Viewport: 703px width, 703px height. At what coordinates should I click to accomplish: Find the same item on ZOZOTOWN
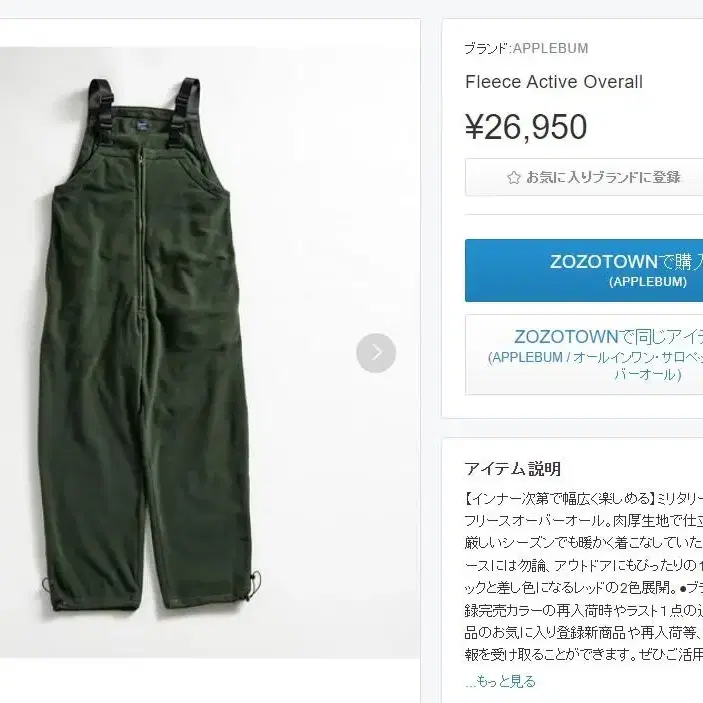584,355
